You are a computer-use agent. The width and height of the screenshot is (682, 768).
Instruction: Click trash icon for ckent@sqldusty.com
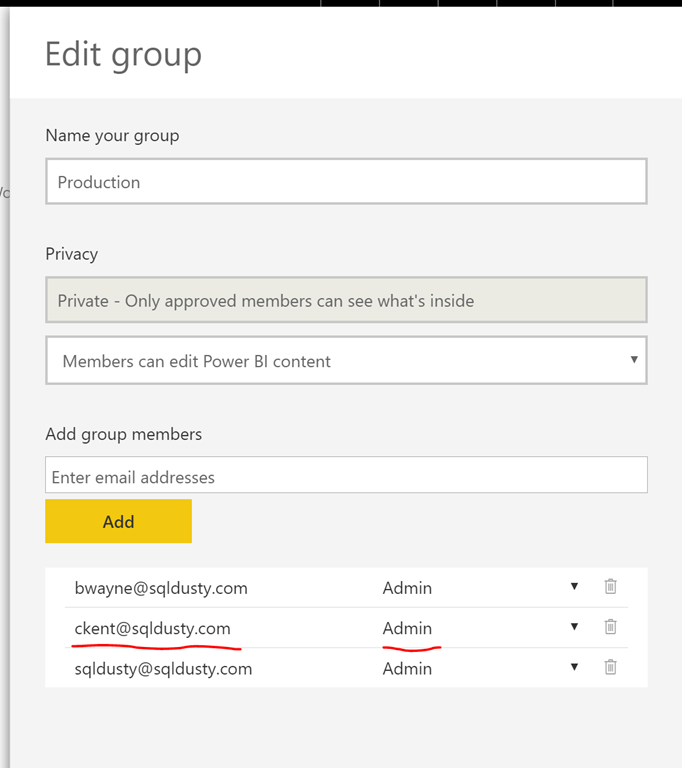click(x=610, y=627)
